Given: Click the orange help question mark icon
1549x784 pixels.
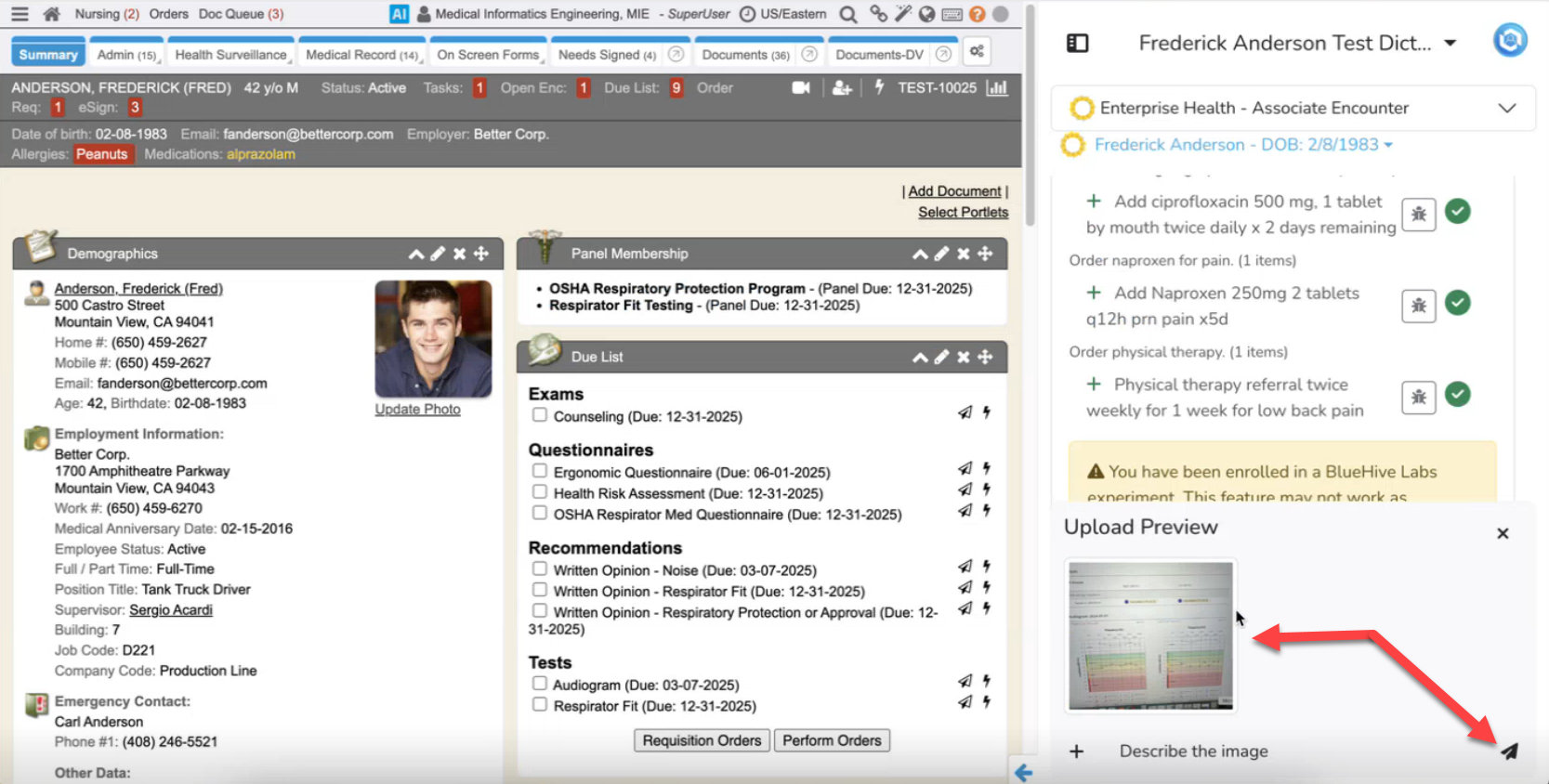Looking at the screenshot, I should (x=977, y=14).
